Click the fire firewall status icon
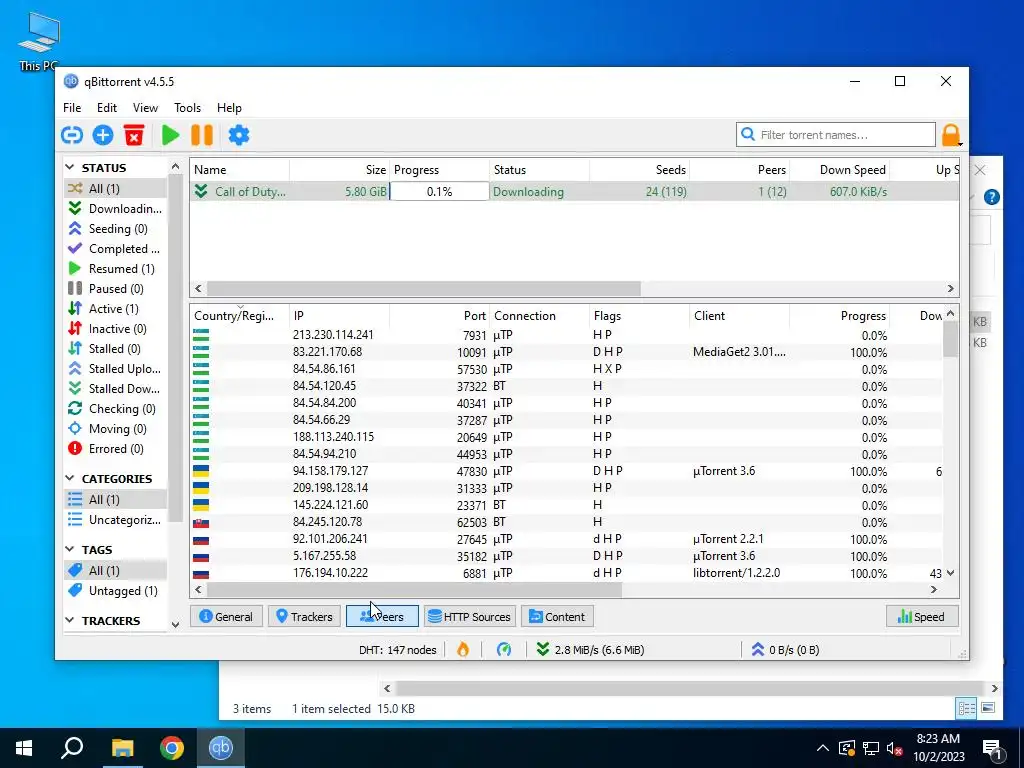This screenshot has width=1024, height=768. [463, 650]
